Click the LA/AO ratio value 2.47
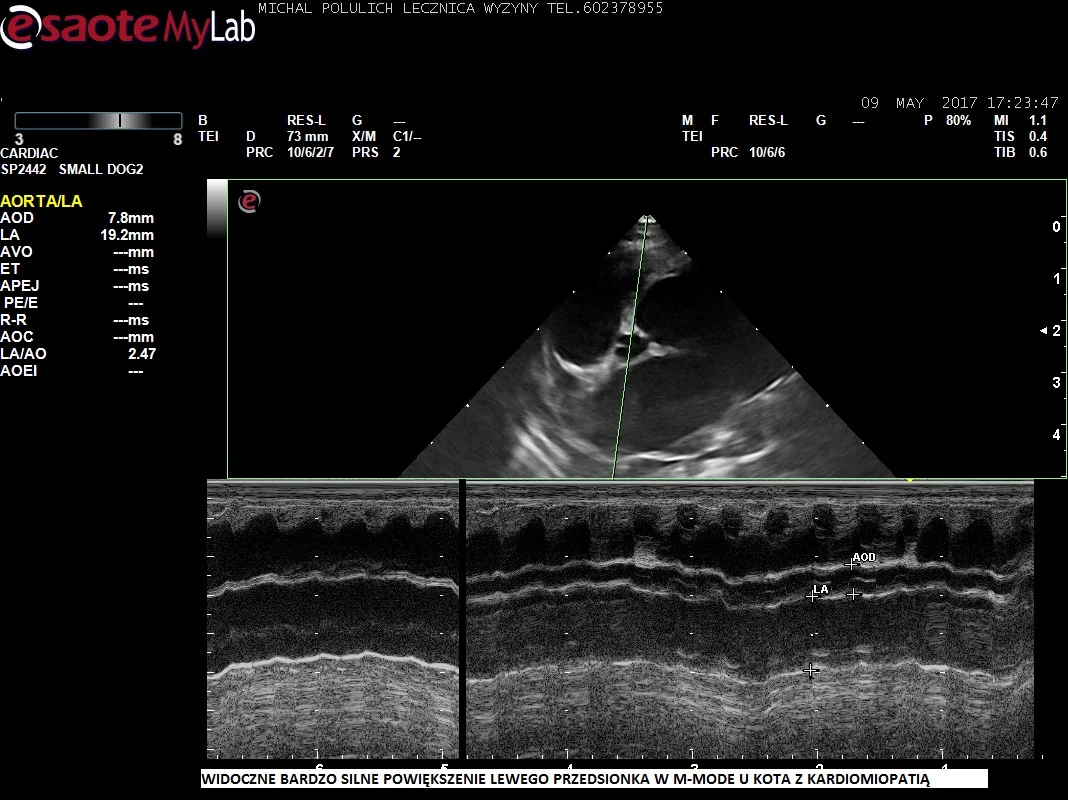The height and width of the screenshot is (800, 1068). click(x=141, y=354)
